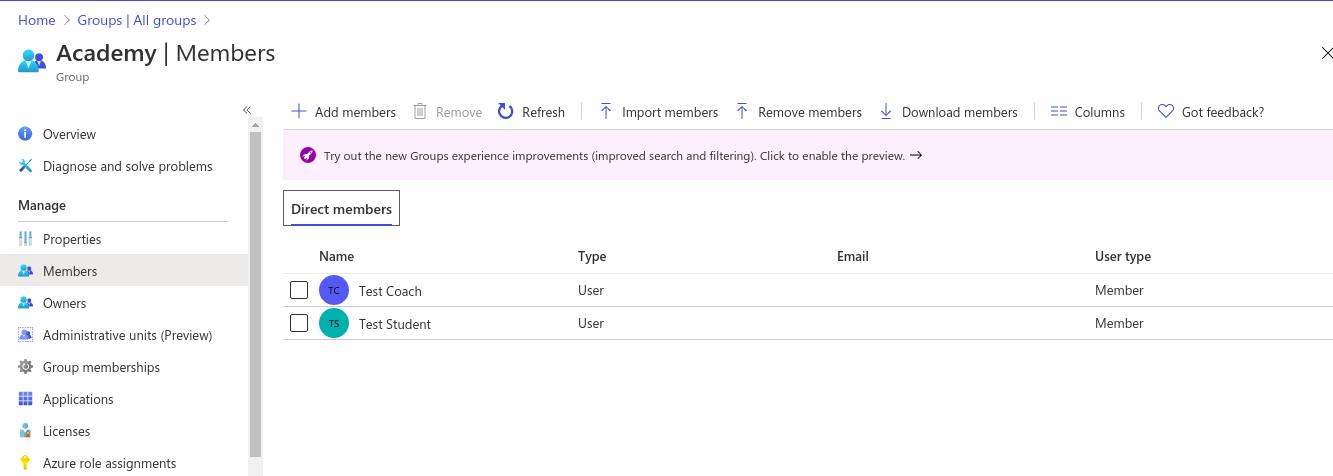The height and width of the screenshot is (476, 1333).
Task: Click the Import members upload icon
Action: click(606, 112)
